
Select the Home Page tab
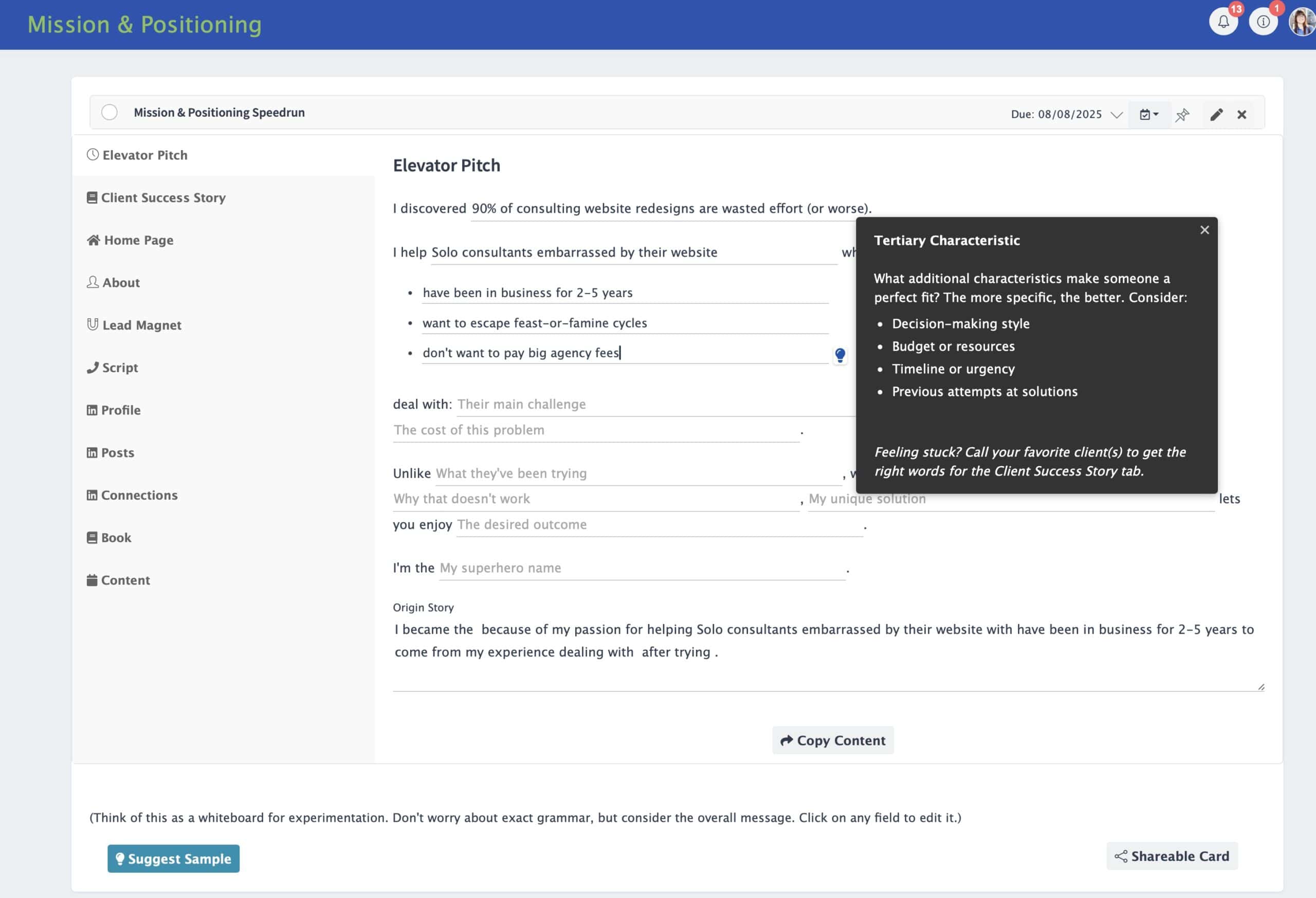coord(138,240)
